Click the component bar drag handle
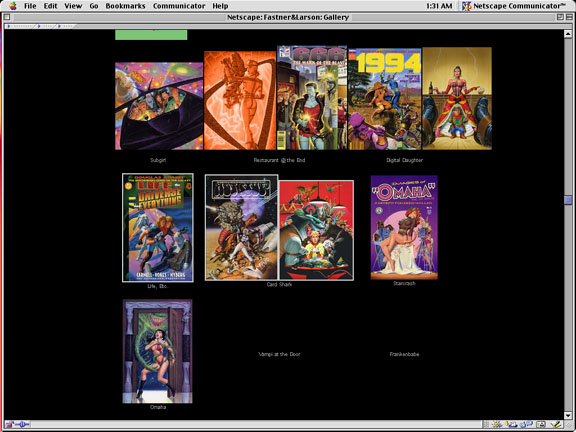The height and width of the screenshot is (432, 576). [x=486, y=425]
